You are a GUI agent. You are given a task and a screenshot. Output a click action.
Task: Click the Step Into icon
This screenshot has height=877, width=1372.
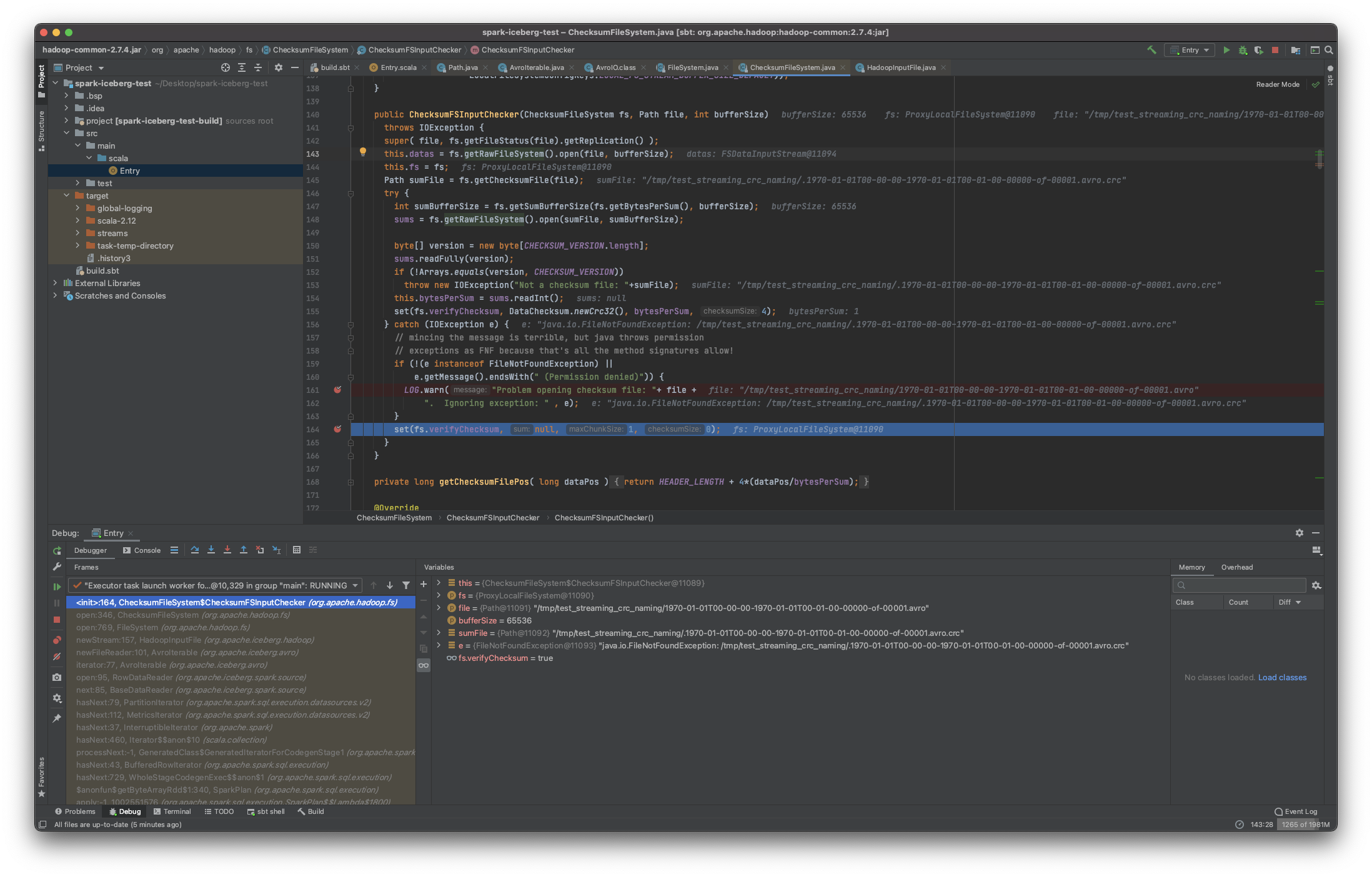211,550
